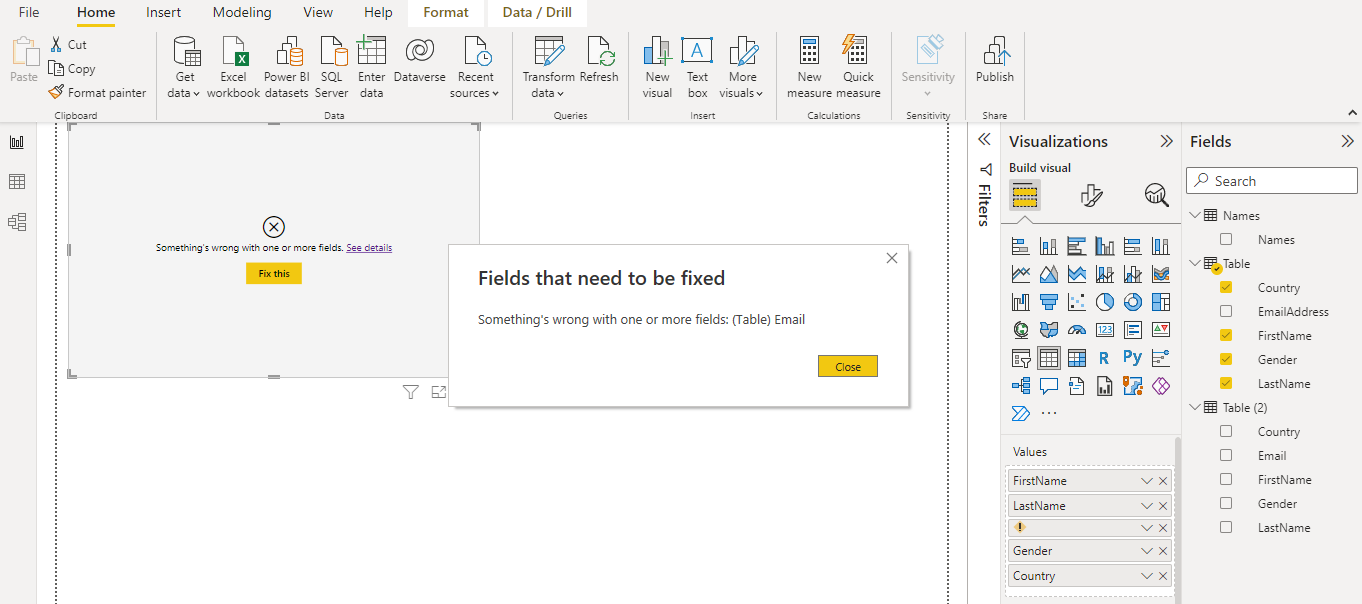Open the View ribbon tab

click(x=318, y=13)
